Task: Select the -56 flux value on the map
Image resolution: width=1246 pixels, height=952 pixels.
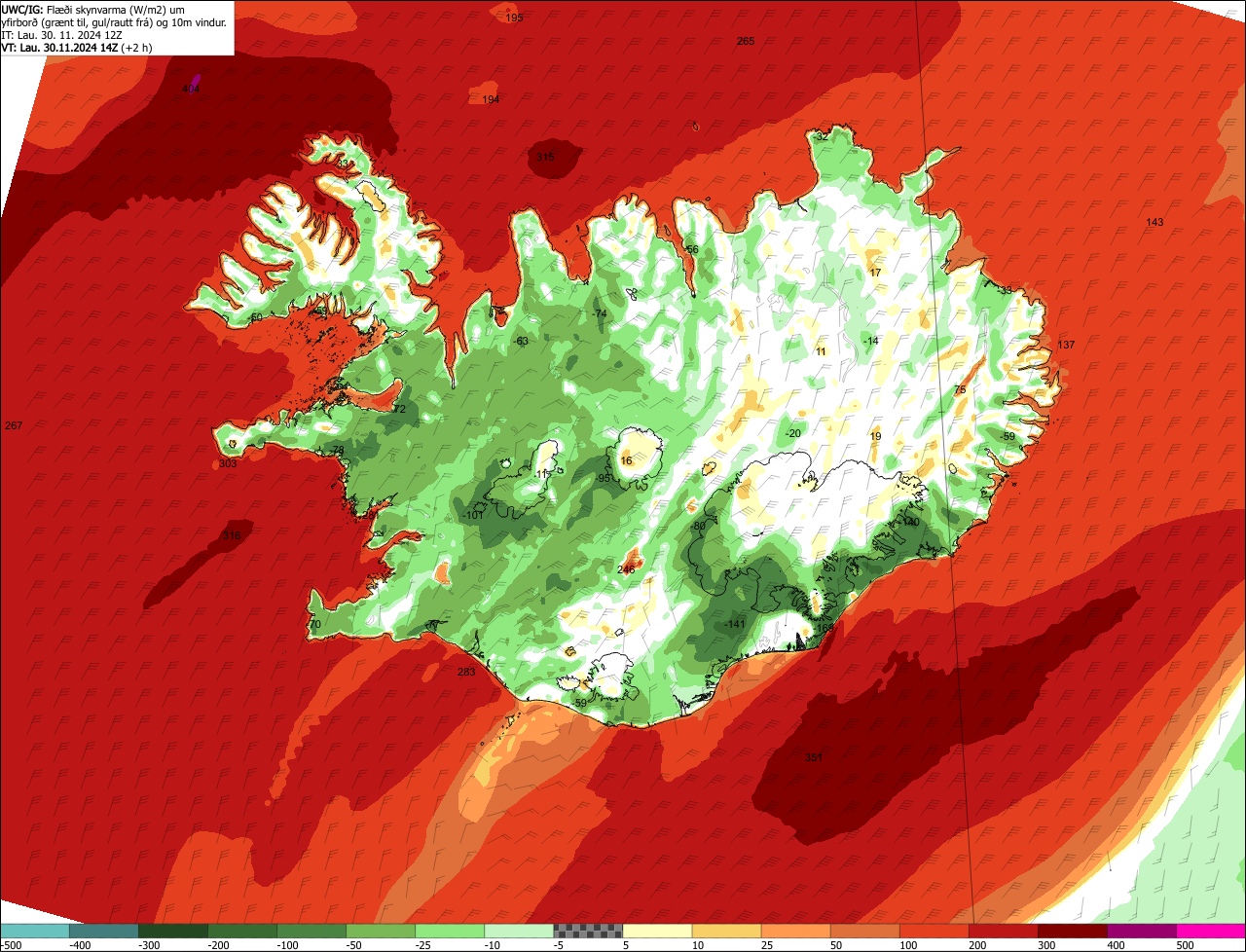Action: click(691, 250)
